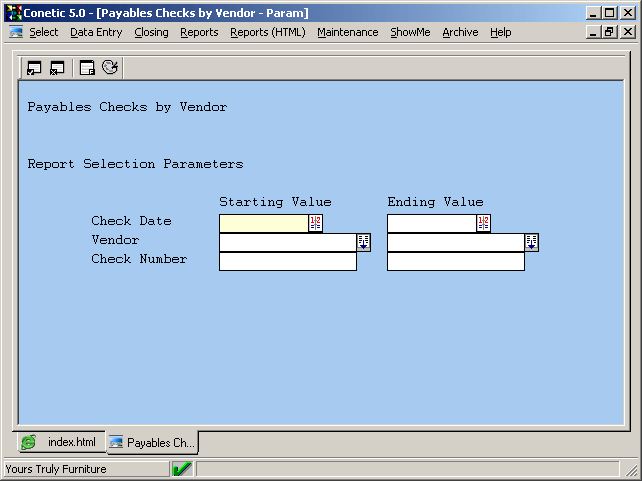Expand the starting Vendor lookup list

(x=363, y=242)
